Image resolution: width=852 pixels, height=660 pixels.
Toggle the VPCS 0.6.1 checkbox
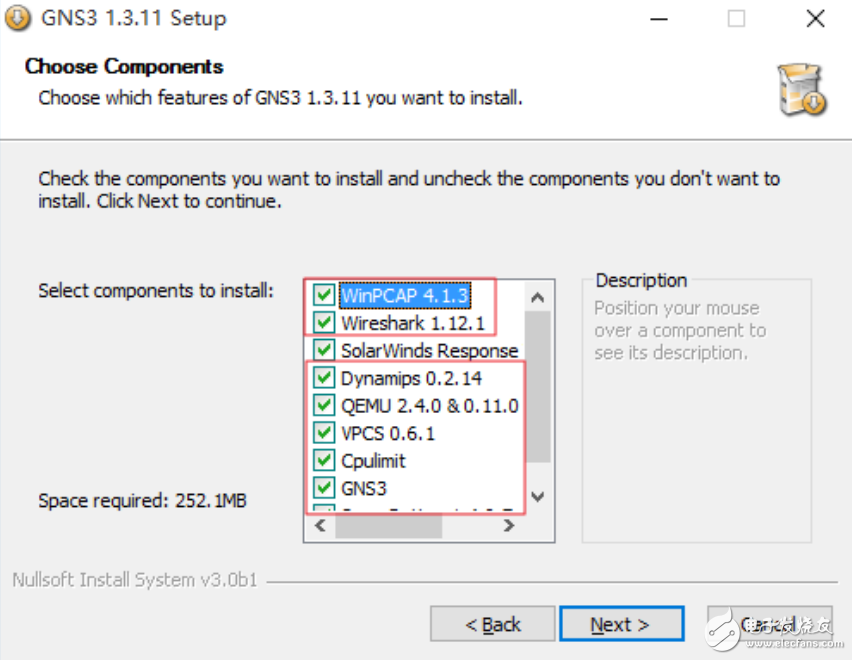click(x=323, y=433)
